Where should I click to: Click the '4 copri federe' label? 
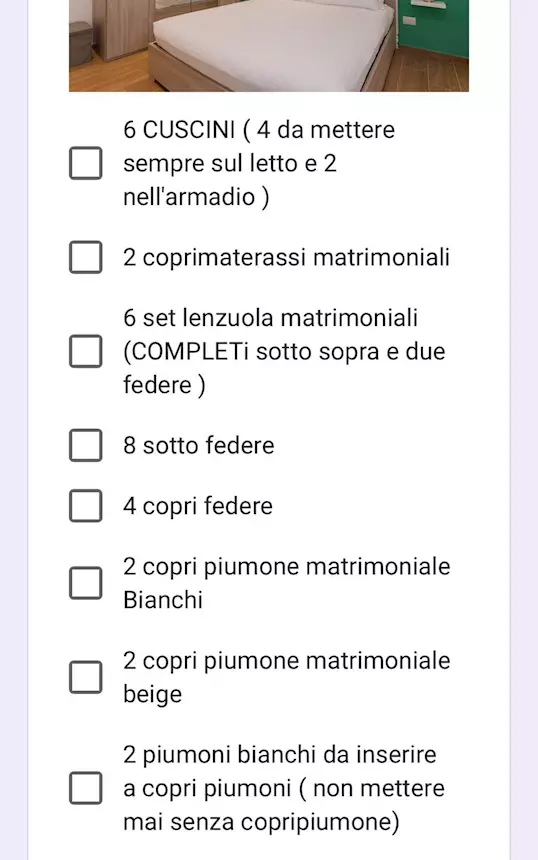tap(197, 506)
